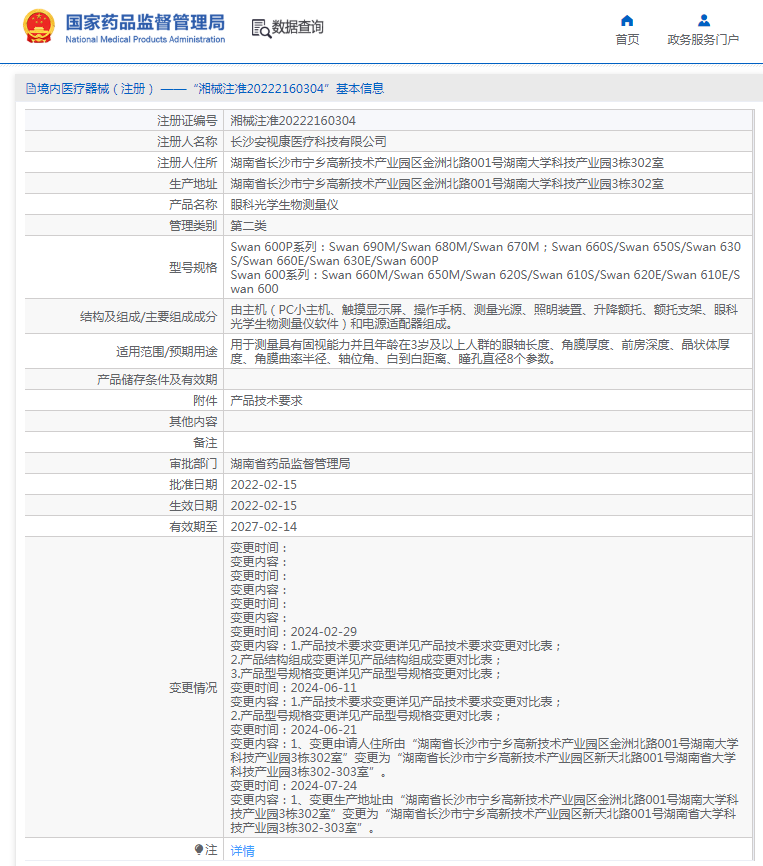Select product name 眼科光学生物测量仪
Image resolution: width=763 pixels, height=866 pixels.
tap(284, 204)
